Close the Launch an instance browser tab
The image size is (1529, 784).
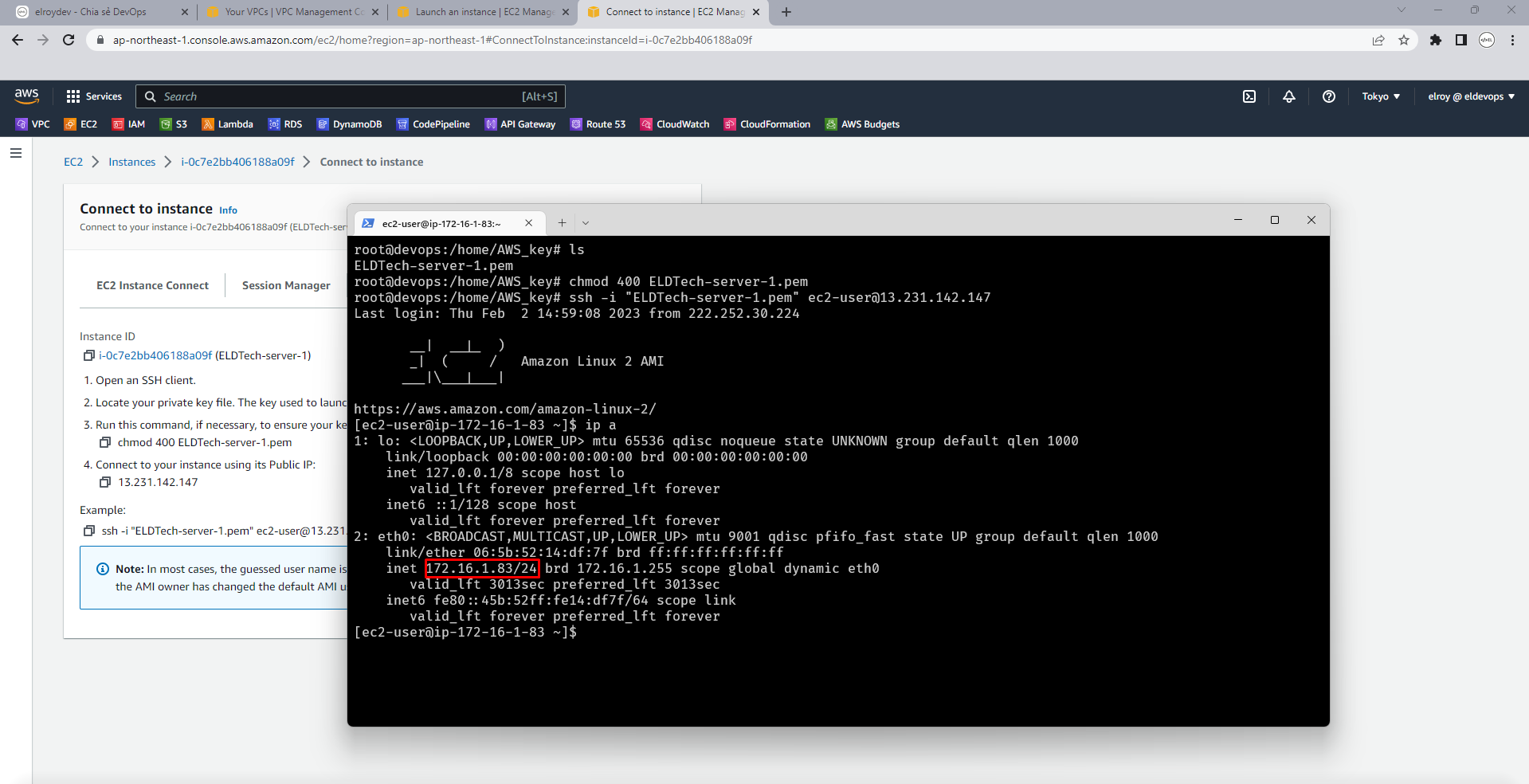pyautogui.click(x=566, y=12)
